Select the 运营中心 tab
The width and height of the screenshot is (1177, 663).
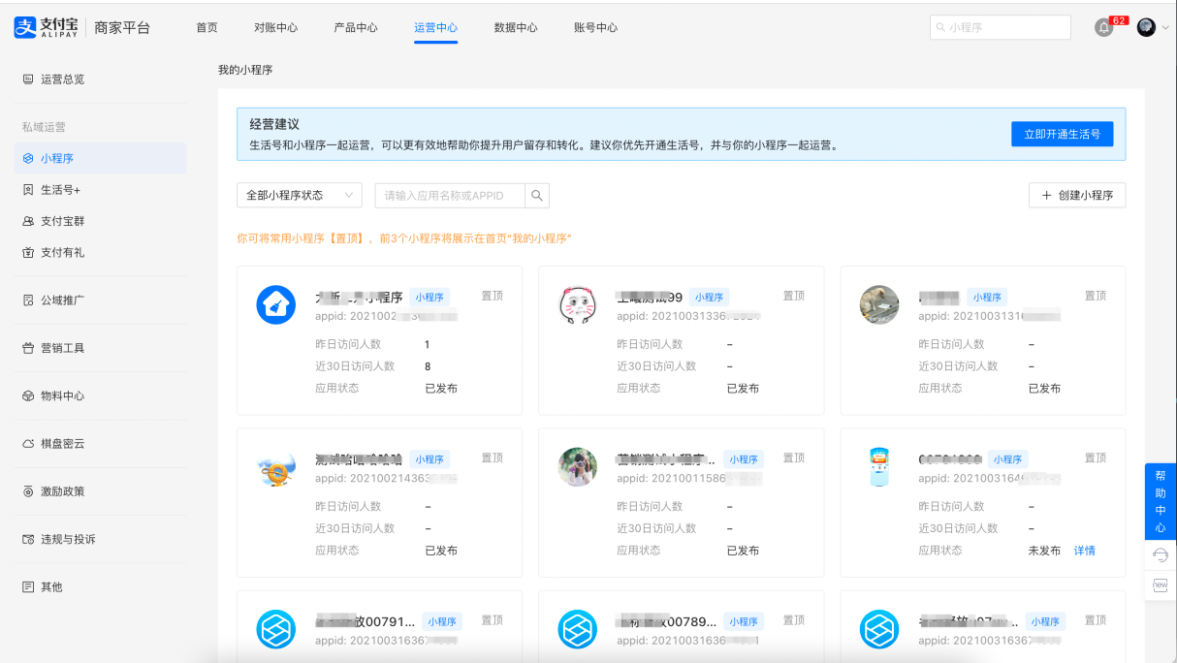[x=435, y=28]
